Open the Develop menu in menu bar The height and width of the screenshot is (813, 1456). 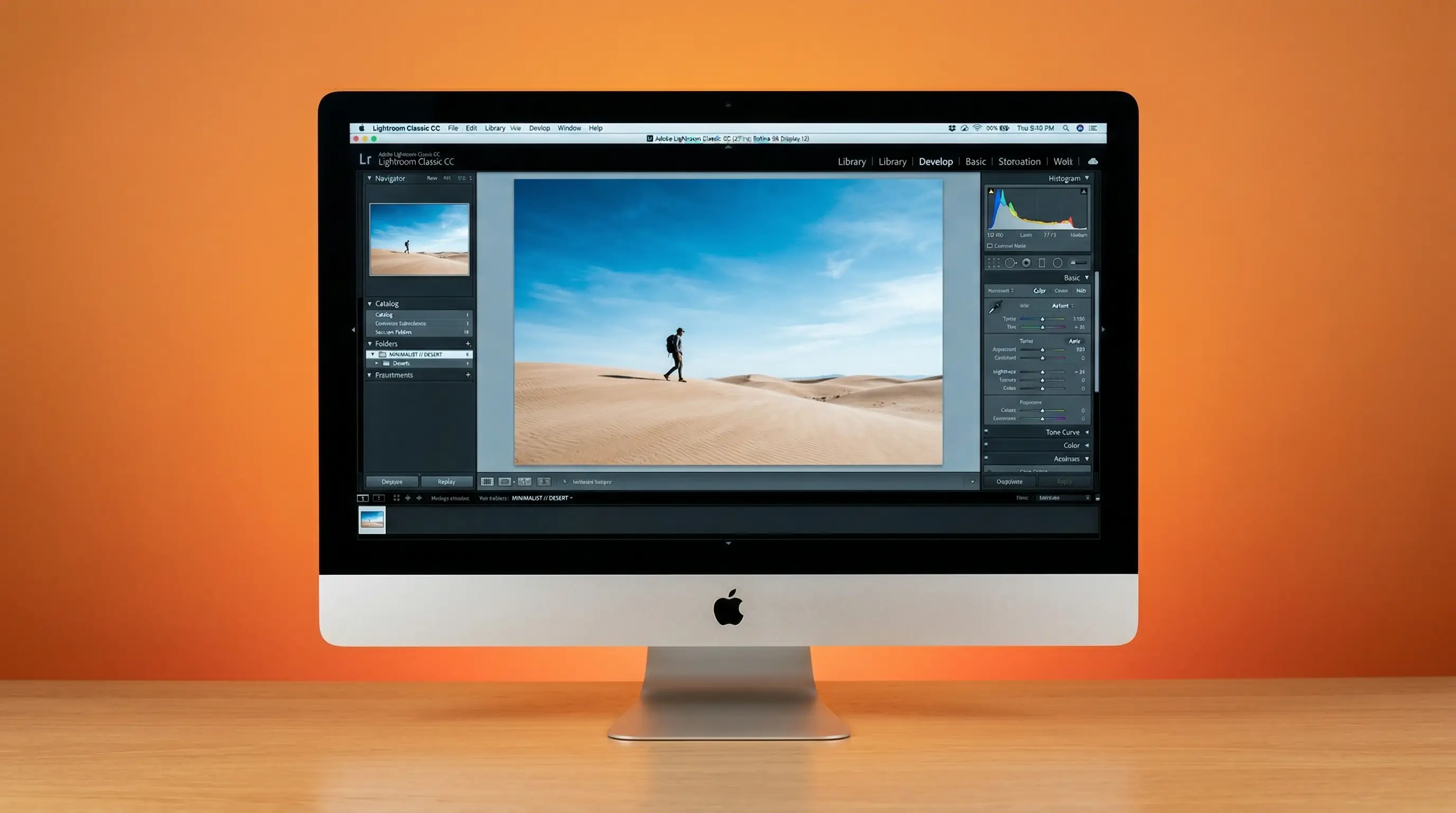pos(539,128)
